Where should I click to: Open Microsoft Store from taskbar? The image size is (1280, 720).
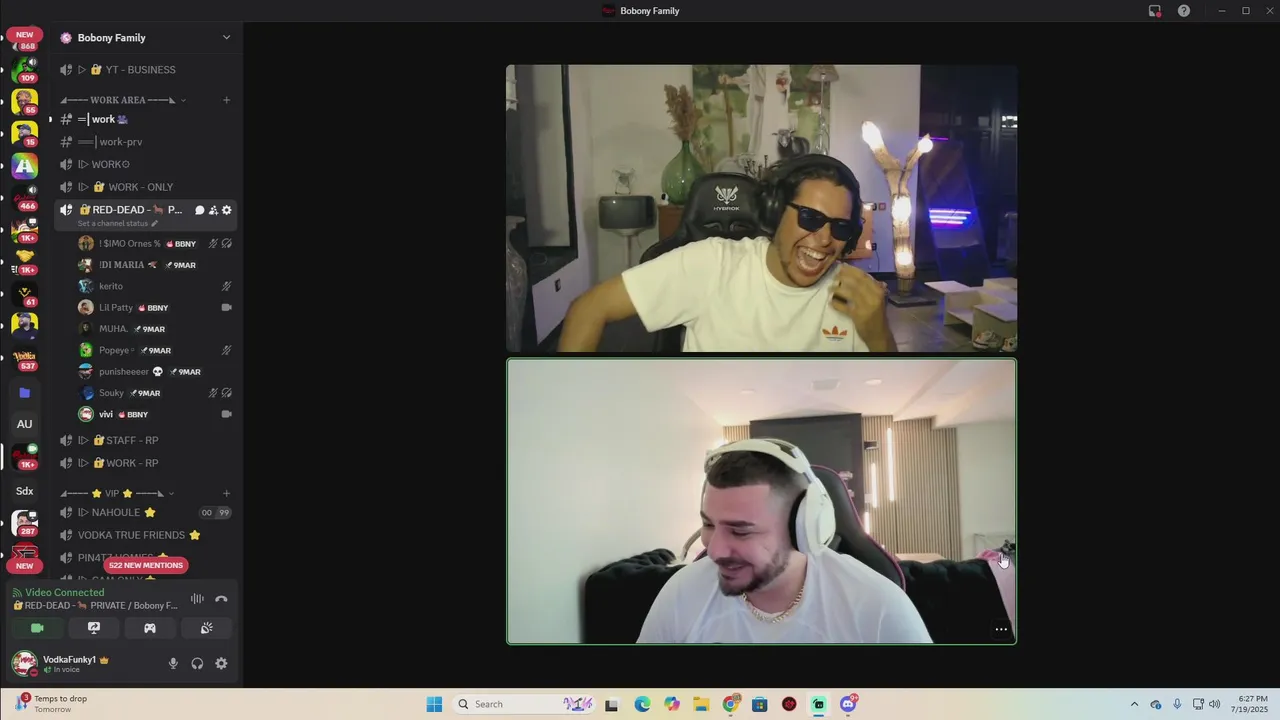click(760, 704)
